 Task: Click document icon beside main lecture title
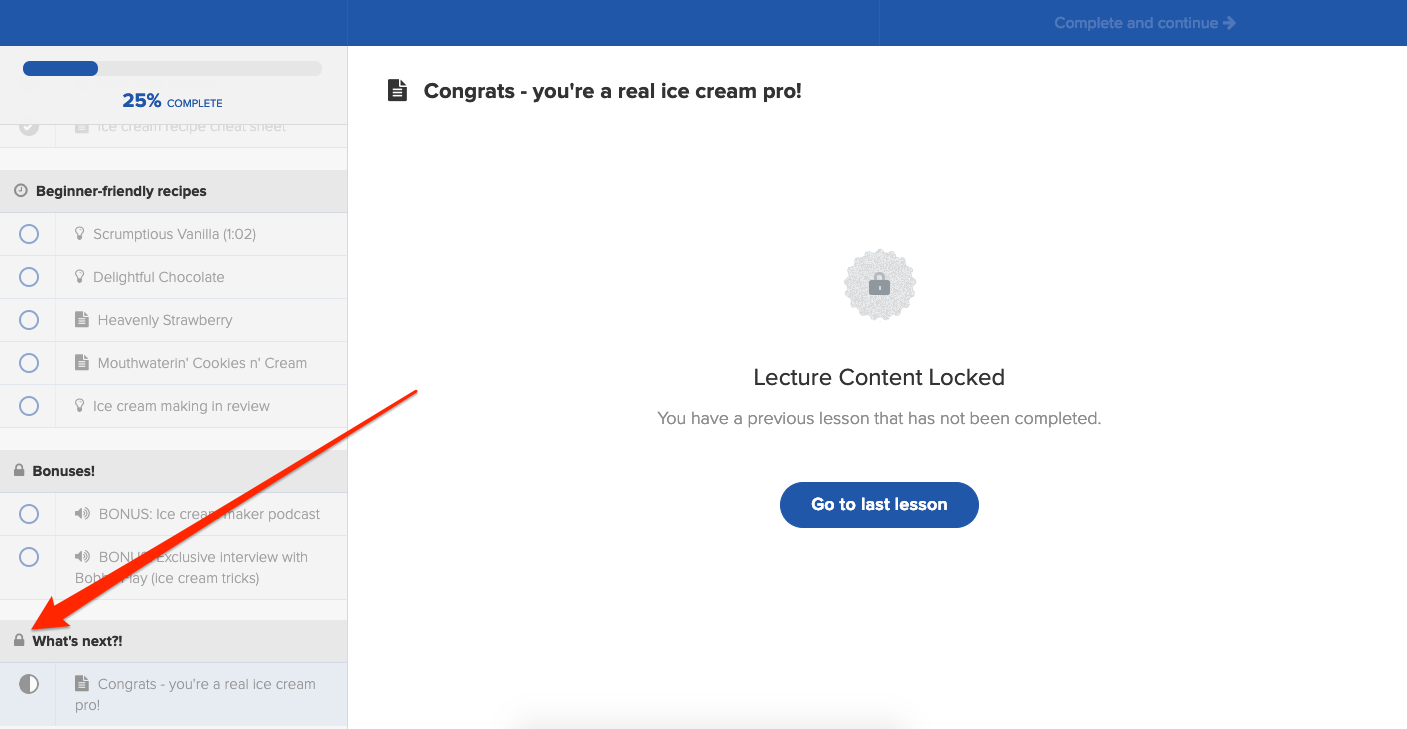(398, 91)
